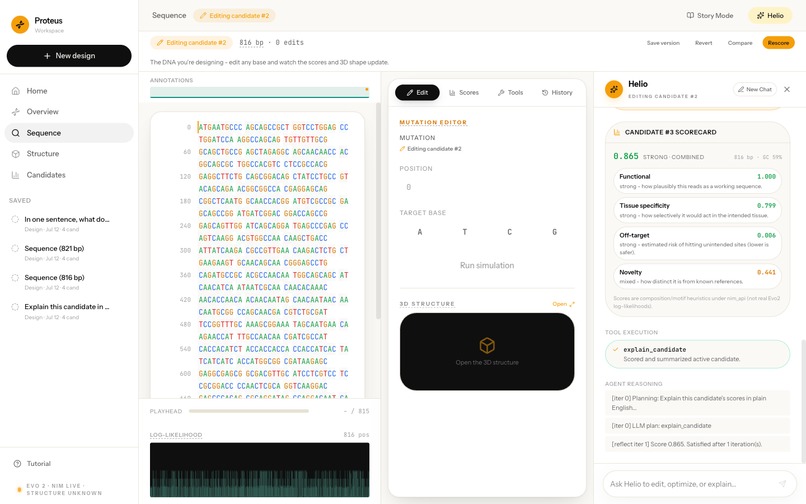Viewport: 806px width, 504px height.
Task: Click the Helio chat scrollbar
Action: (x=803, y=401)
